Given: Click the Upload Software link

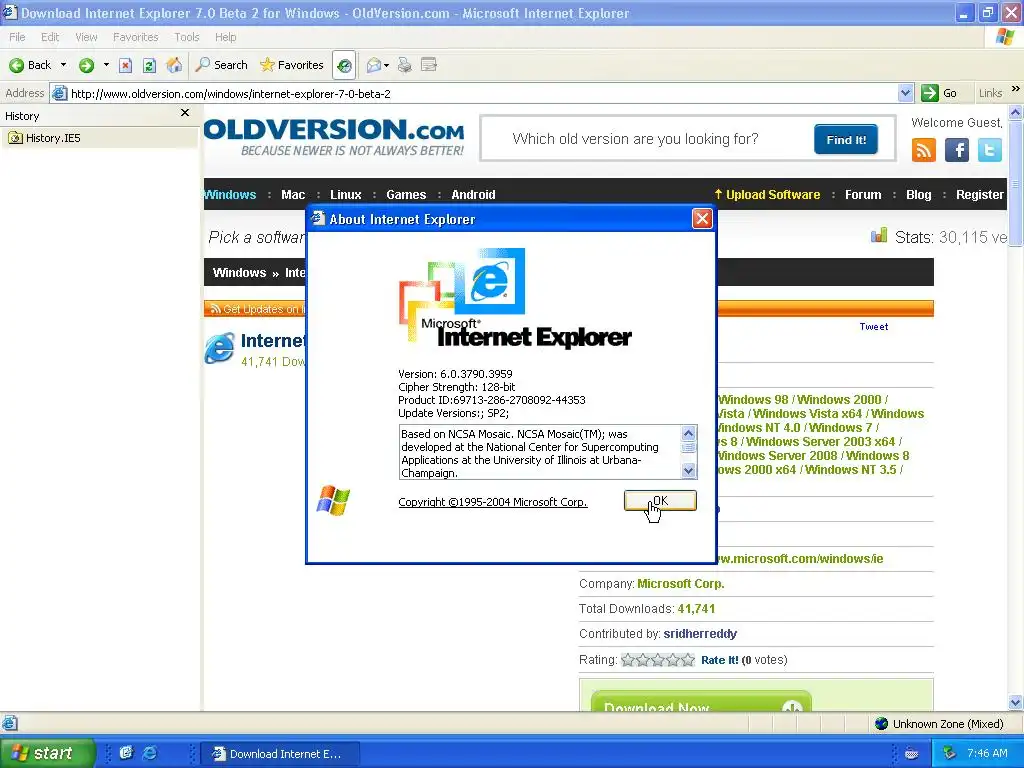Looking at the screenshot, I should (767, 195).
